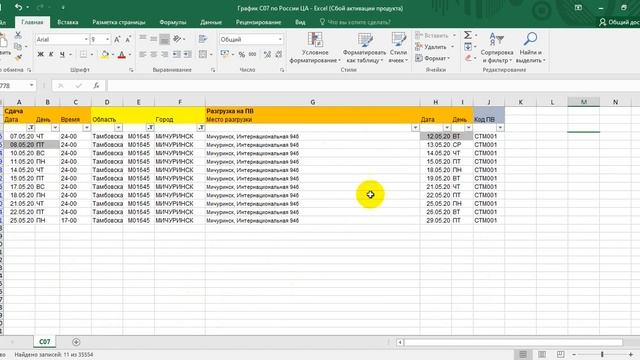
Task: Open the Общий number format dropdown
Action: [280, 40]
